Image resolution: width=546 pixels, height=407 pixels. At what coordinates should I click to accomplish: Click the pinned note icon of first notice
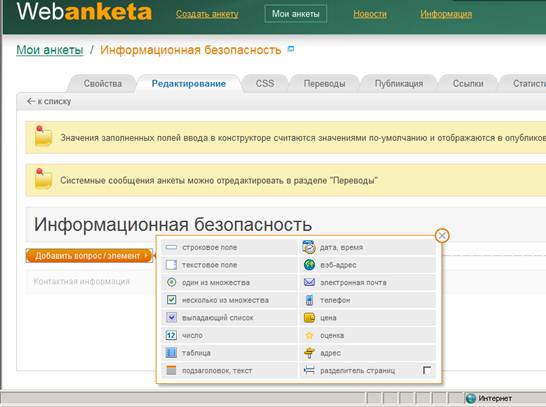[x=43, y=136]
